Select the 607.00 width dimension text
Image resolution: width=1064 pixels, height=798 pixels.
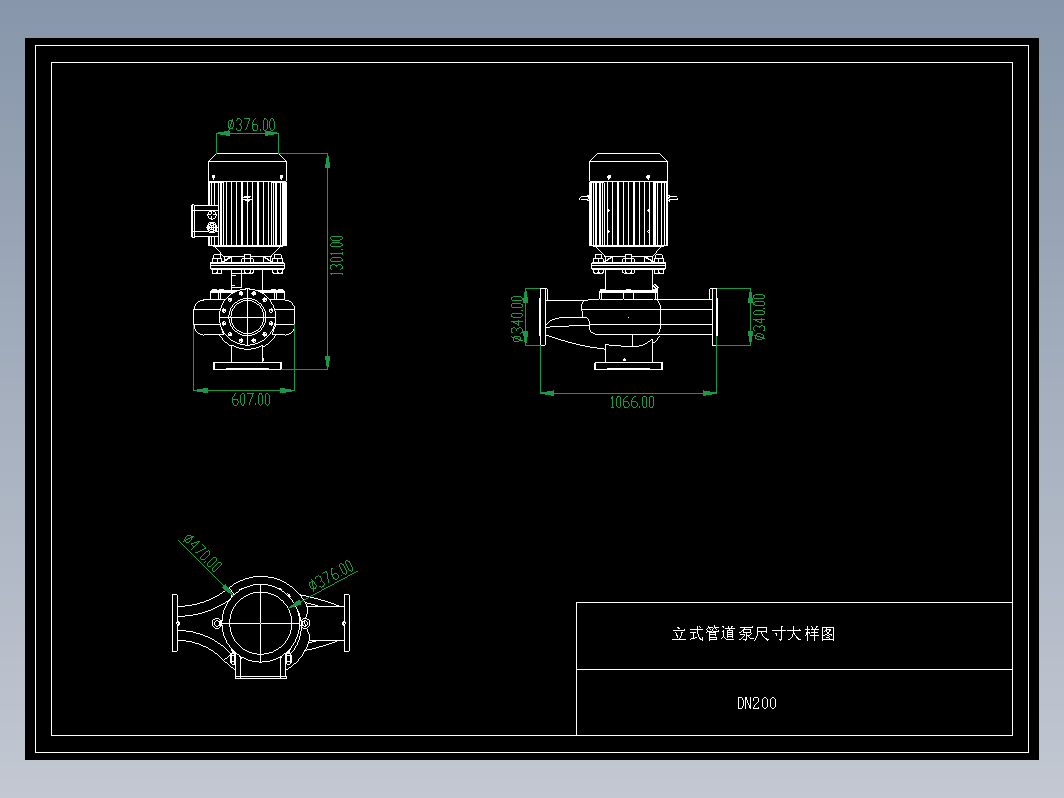[251, 400]
